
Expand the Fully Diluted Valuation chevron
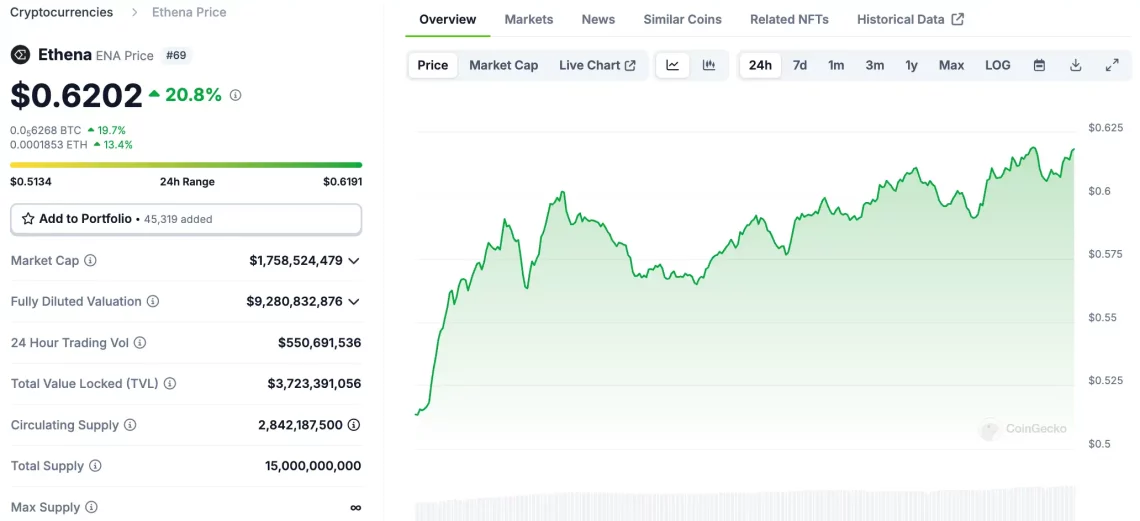click(x=354, y=301)
